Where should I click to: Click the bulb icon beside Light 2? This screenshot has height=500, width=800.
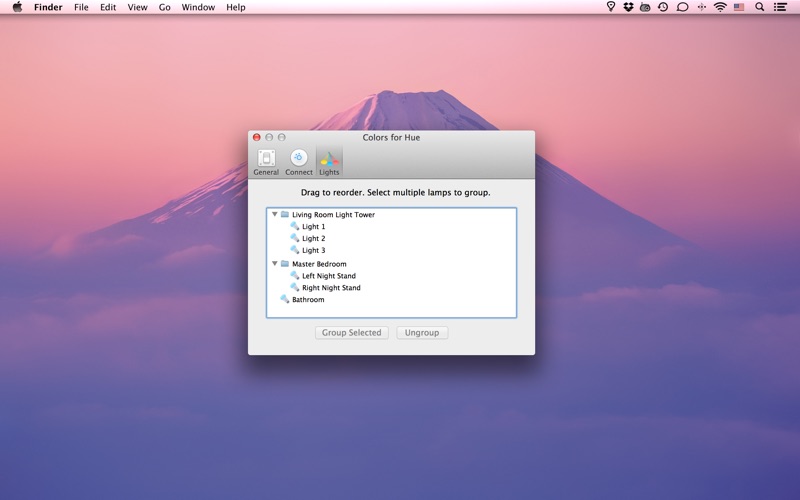point(294,238)
